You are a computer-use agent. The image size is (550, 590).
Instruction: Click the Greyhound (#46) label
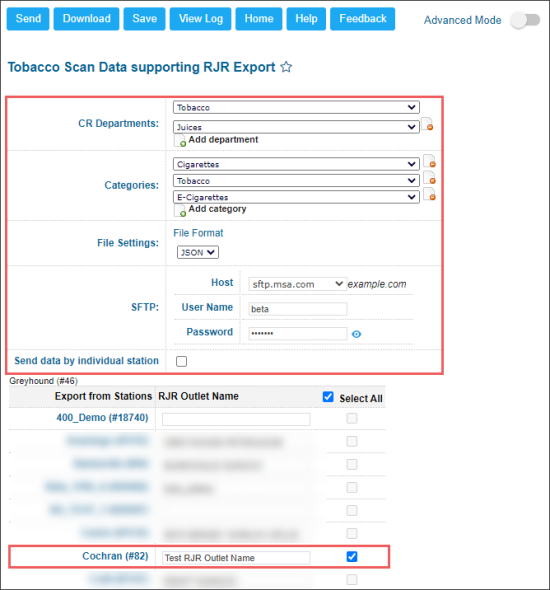point(44,381)
